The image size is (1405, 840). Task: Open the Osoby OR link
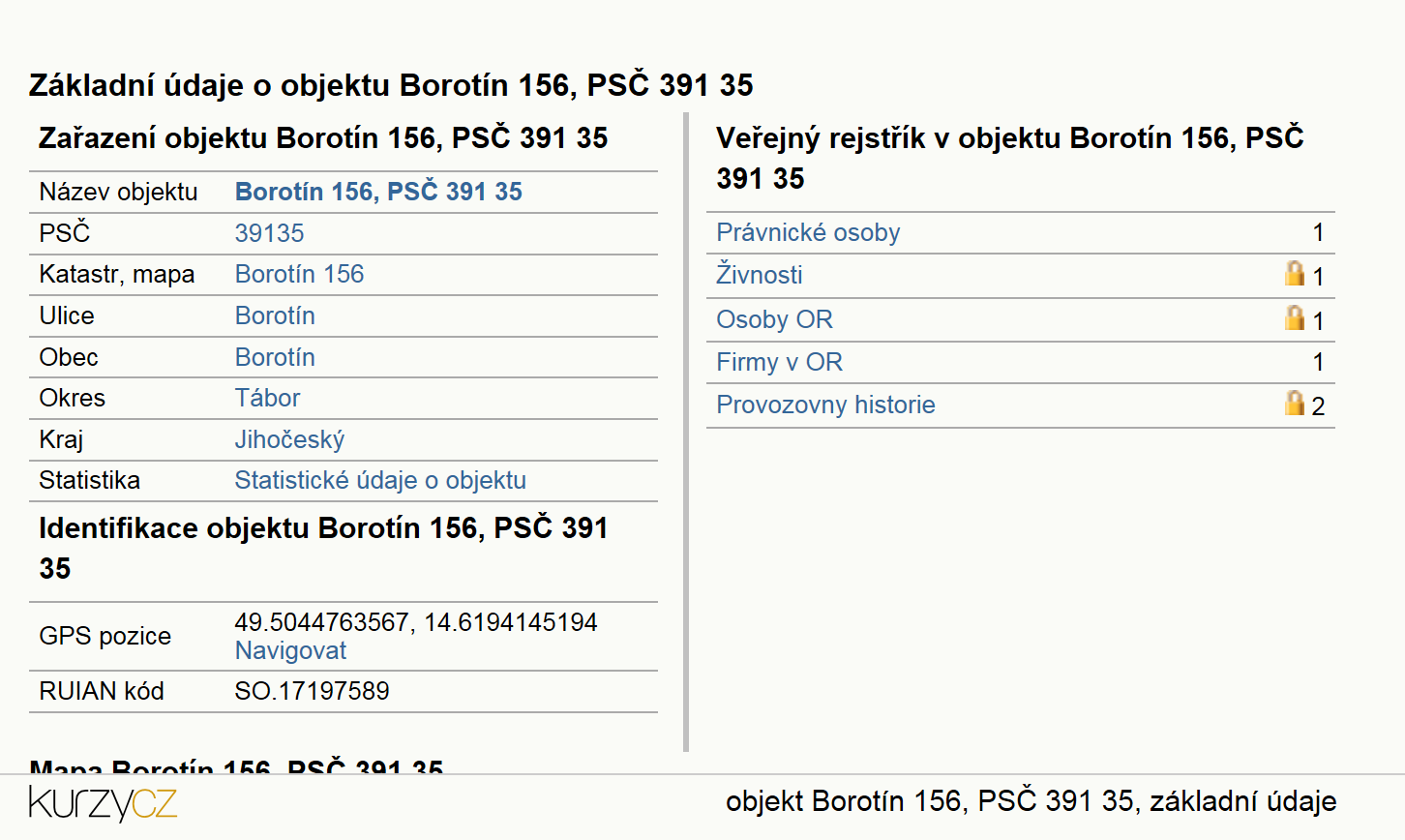tap(774, 319)
